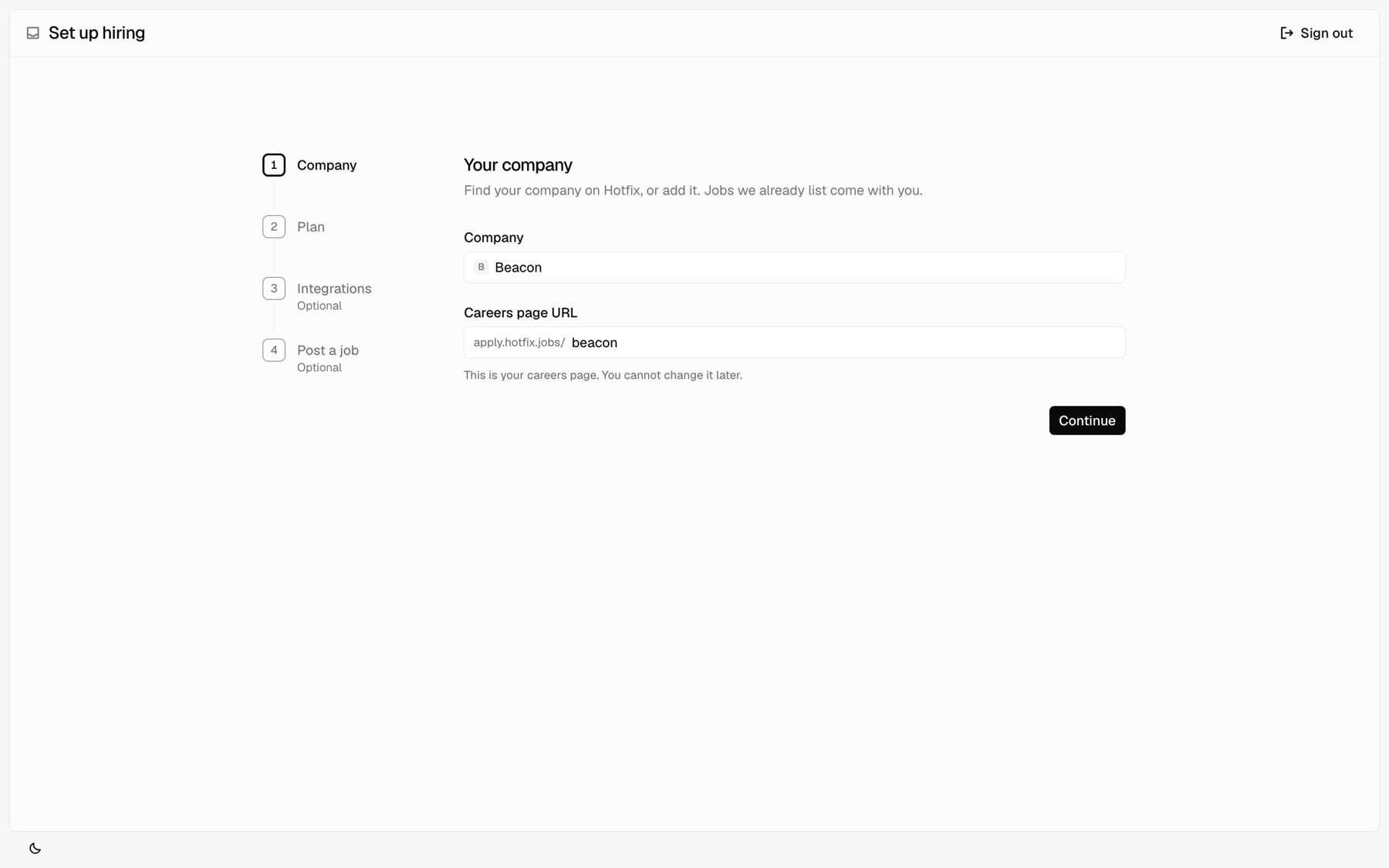The width and height of the screenshot is (1389, 868).
Task: Select step 4 Post a job number badge
Action: point(274,350)
